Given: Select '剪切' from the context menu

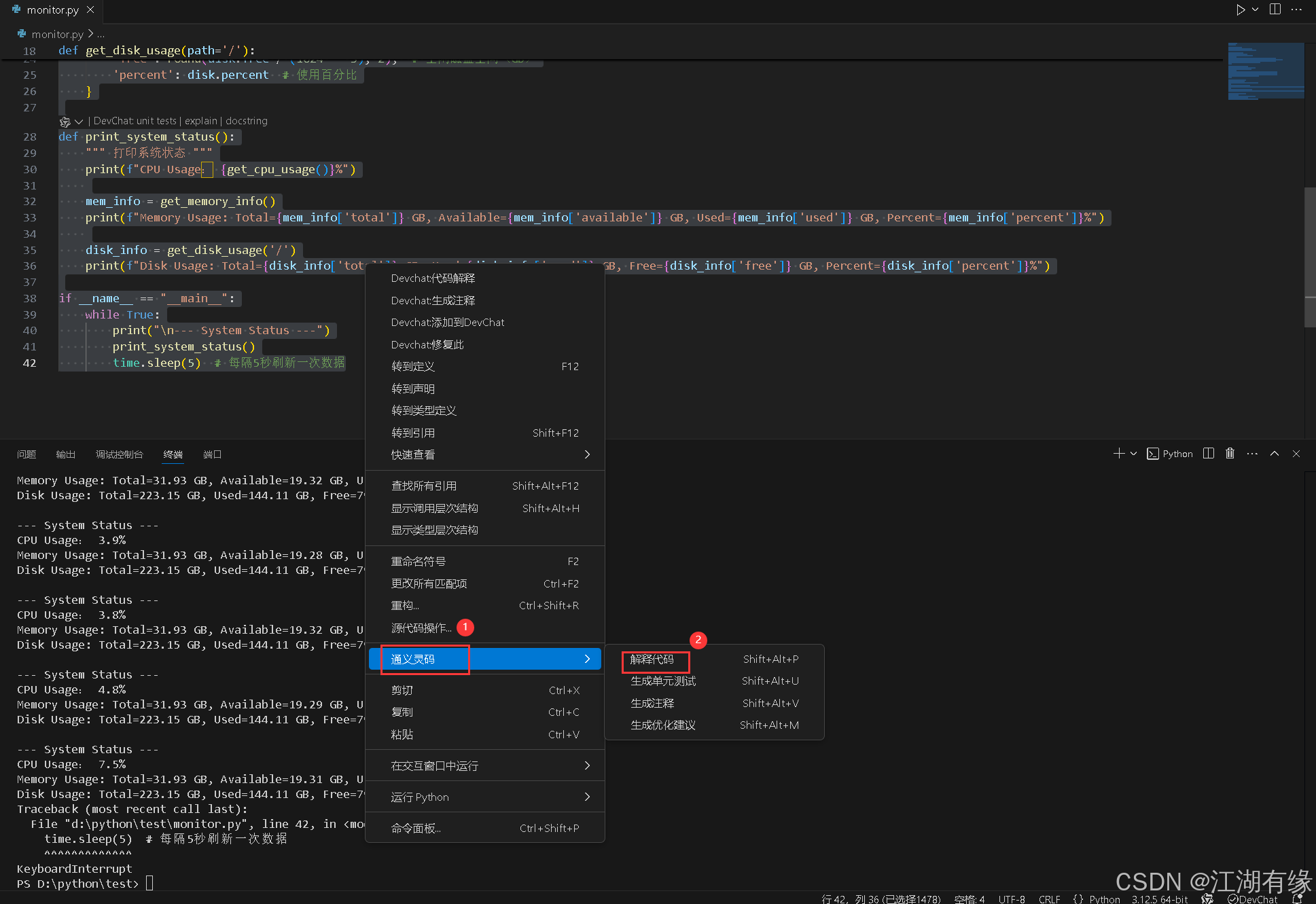Looking at the screenshot, I should coord(485,691).
